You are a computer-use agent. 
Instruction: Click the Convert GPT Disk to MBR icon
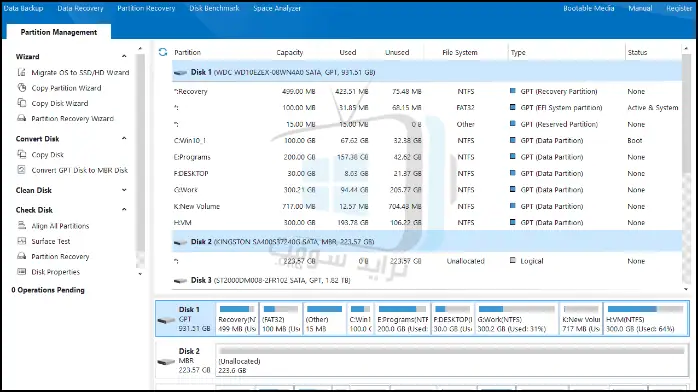coord(21,170)
